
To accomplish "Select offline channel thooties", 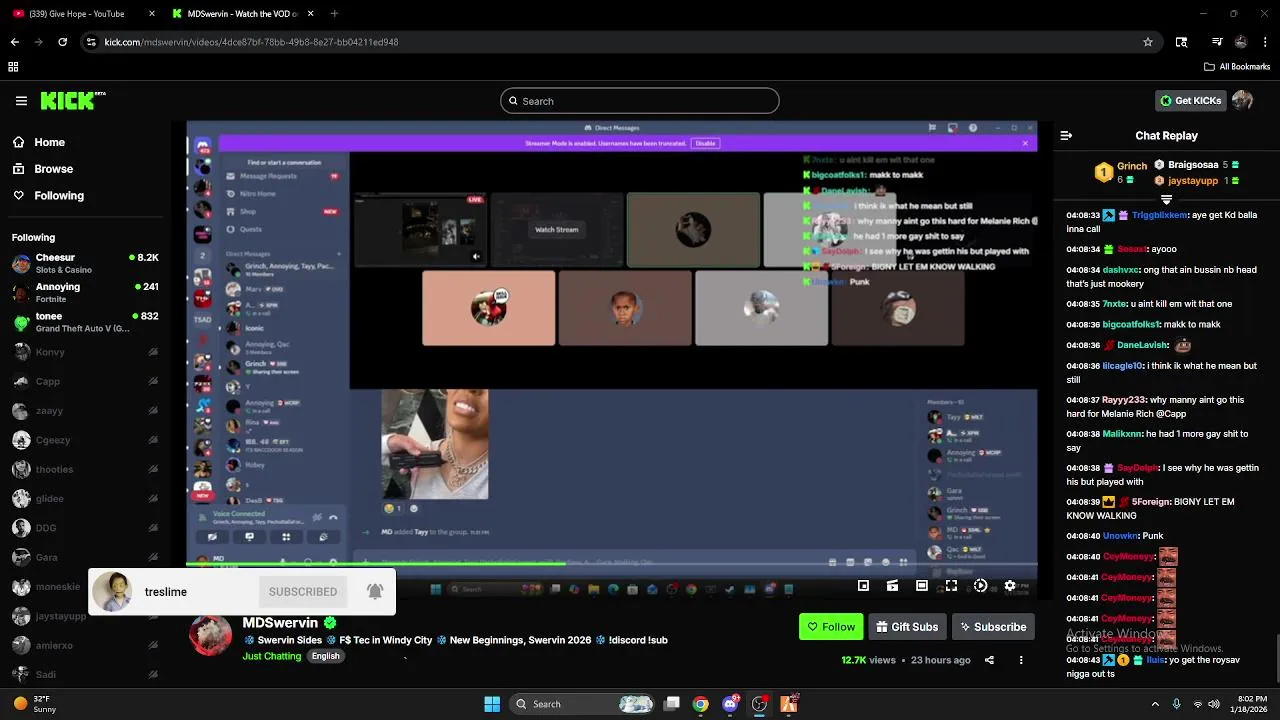I will 85,469.
